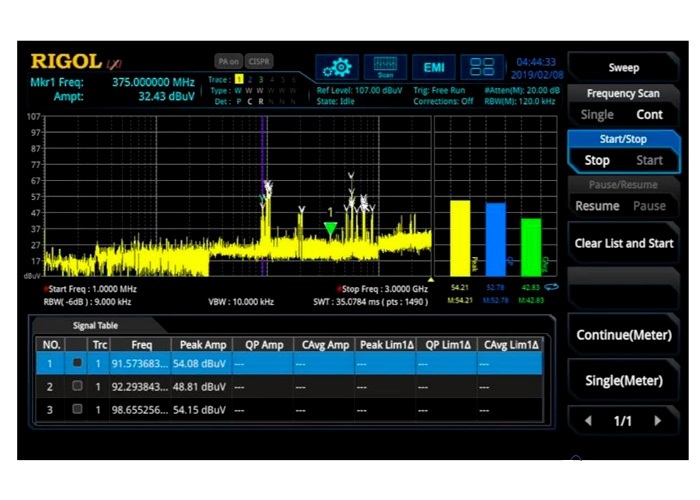The width and height of the screenshot is (700, 500).
Task: Click the meter refresh arrows icon
Action: [550, 287]
